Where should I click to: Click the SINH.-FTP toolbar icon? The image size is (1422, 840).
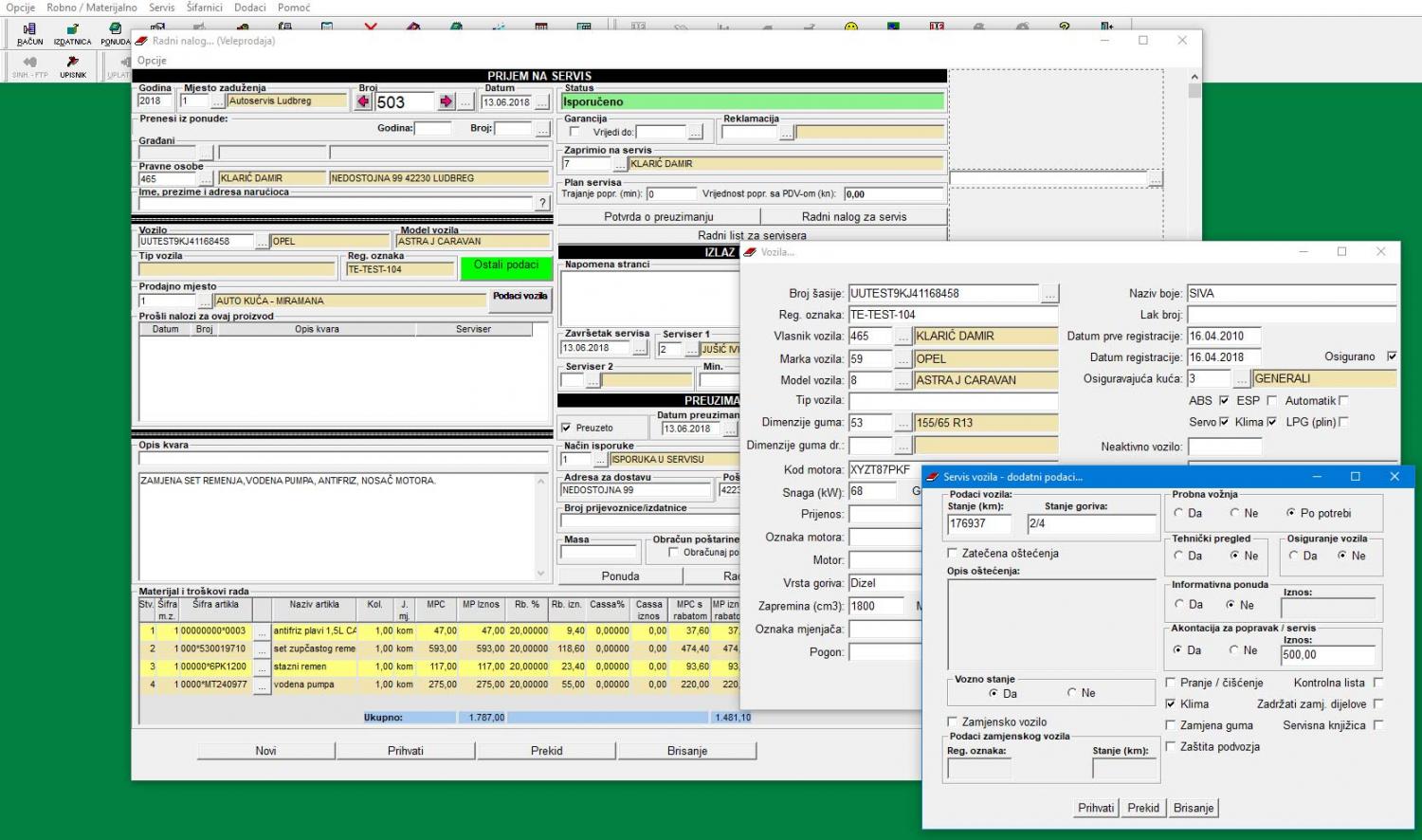tap(30, 67)
